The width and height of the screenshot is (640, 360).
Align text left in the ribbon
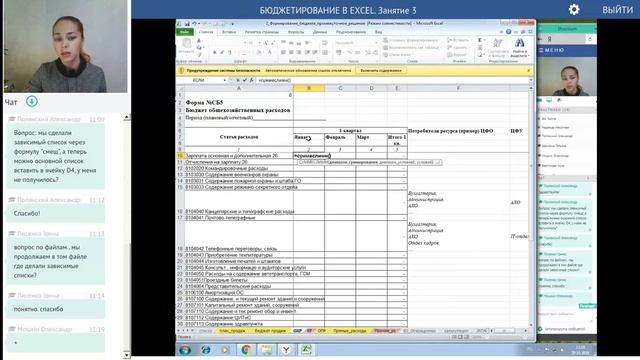283,52
